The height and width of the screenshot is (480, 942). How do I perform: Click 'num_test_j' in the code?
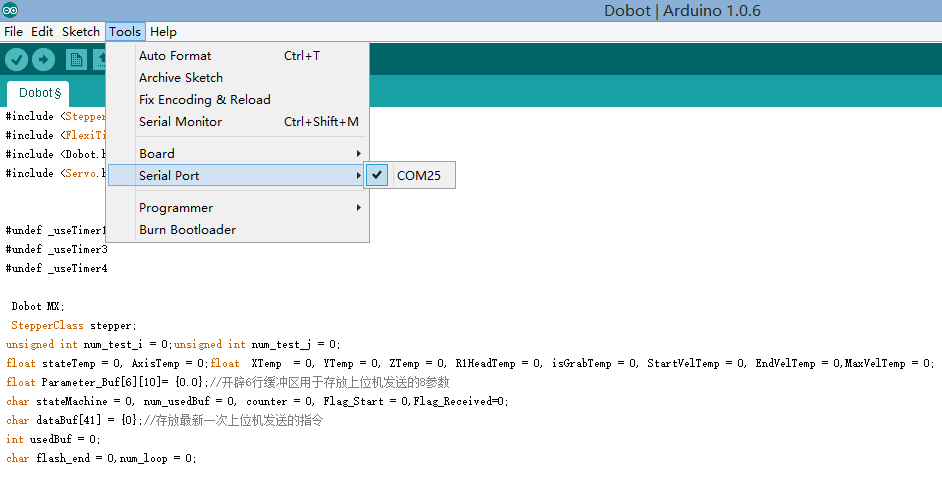[281, 345]
